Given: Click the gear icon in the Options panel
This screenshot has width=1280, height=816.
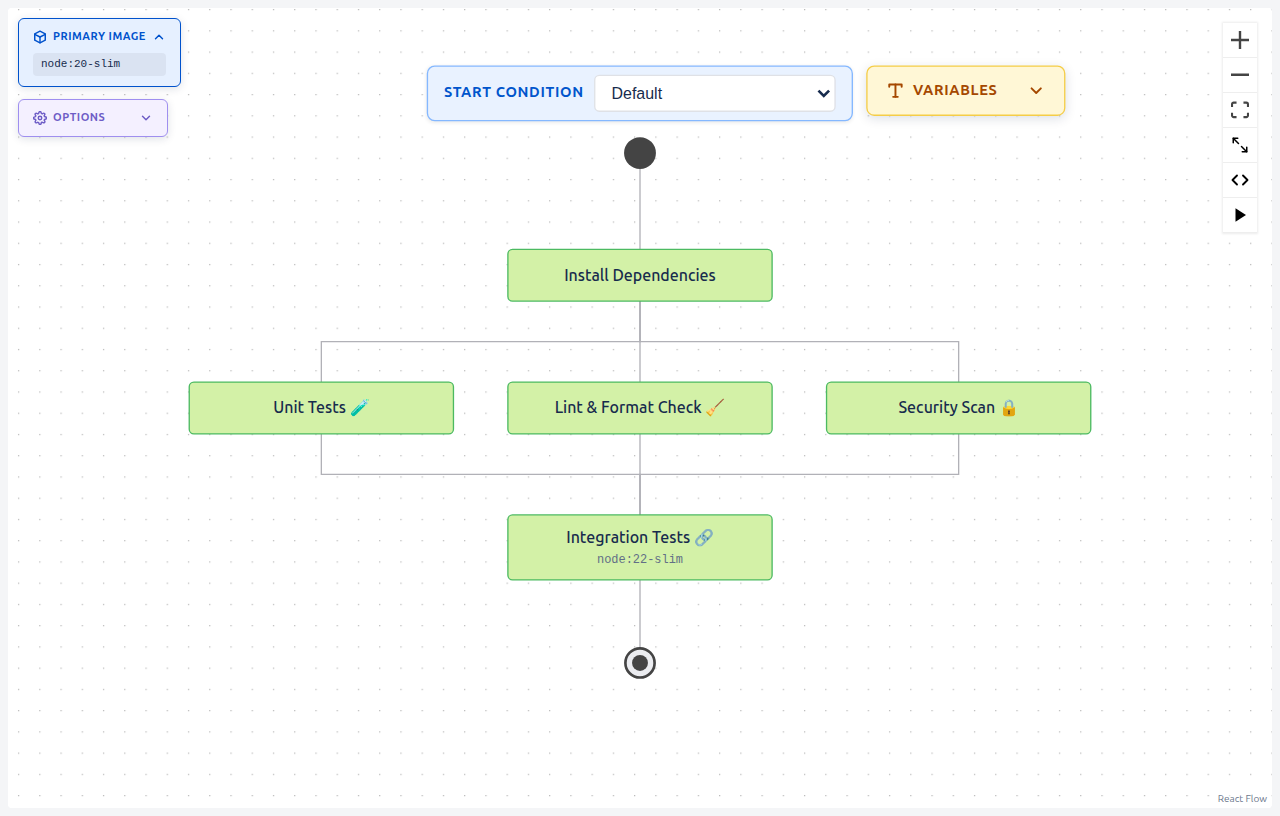Looking at the screenshot, I should click(38, 117).
